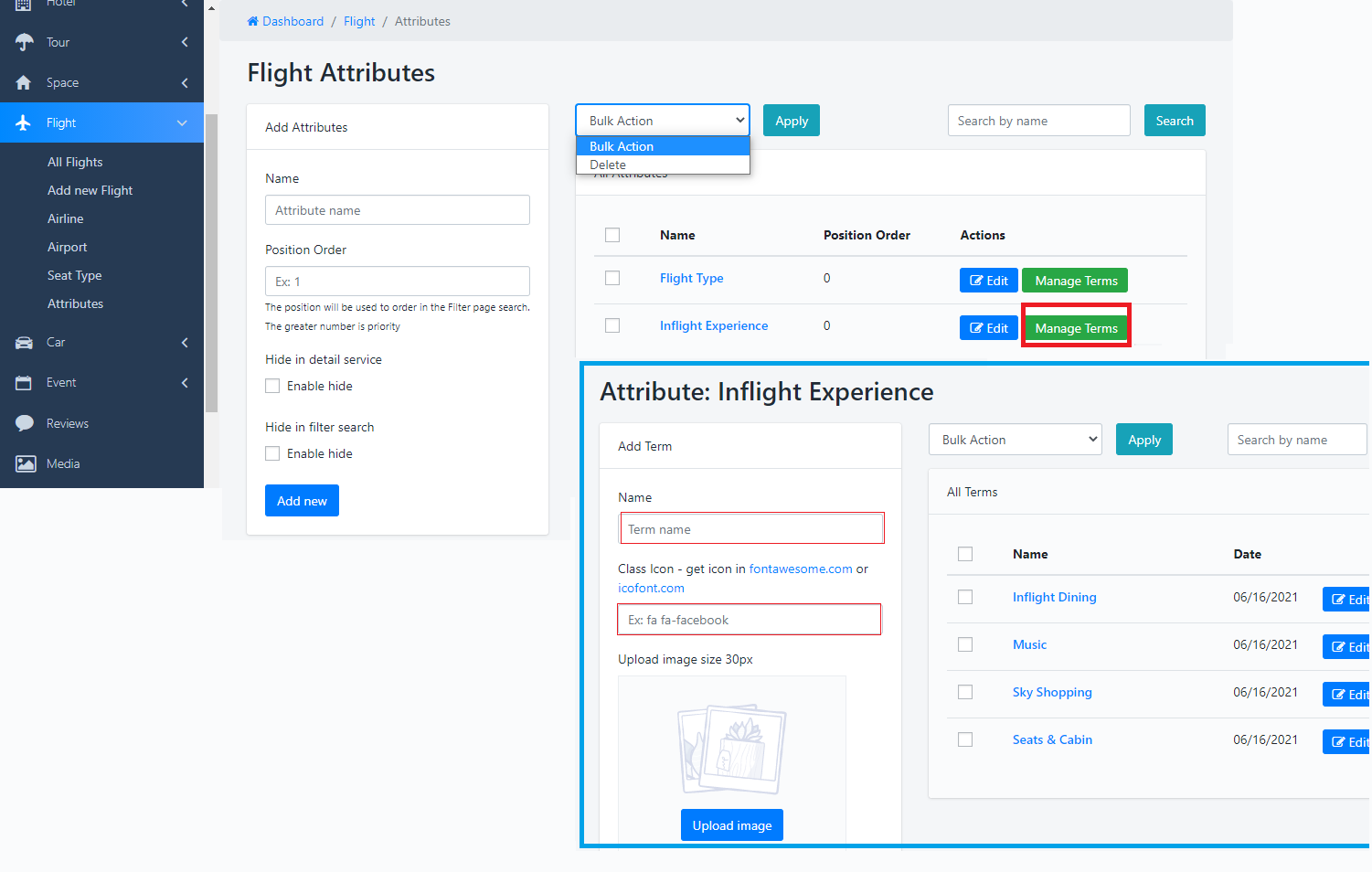This screenshot has width=1372, height=872.
Task: Enable hide in detail service checkbox
Action: click(x=272, y=386)
